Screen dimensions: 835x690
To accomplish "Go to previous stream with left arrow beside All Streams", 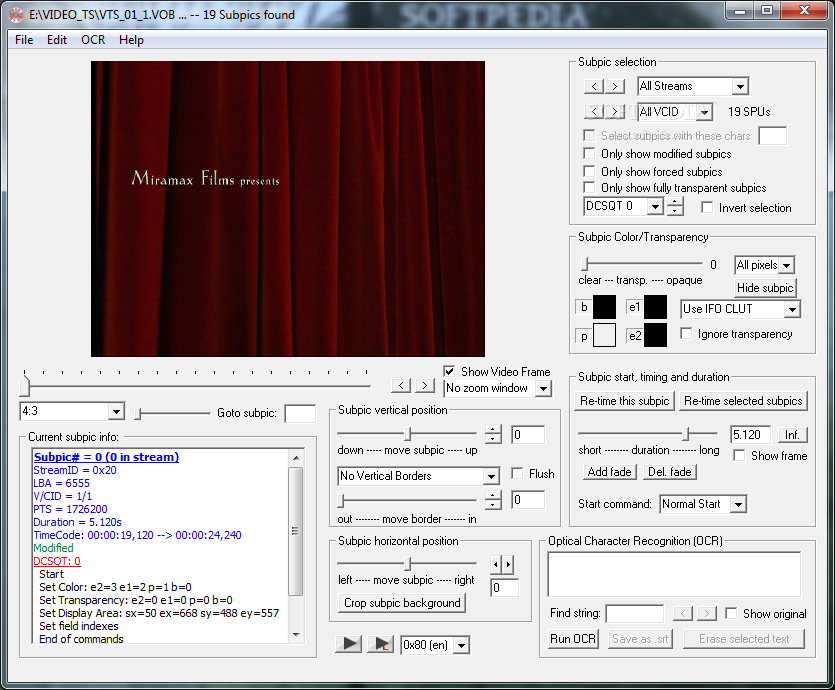I will tap(594, 86).
